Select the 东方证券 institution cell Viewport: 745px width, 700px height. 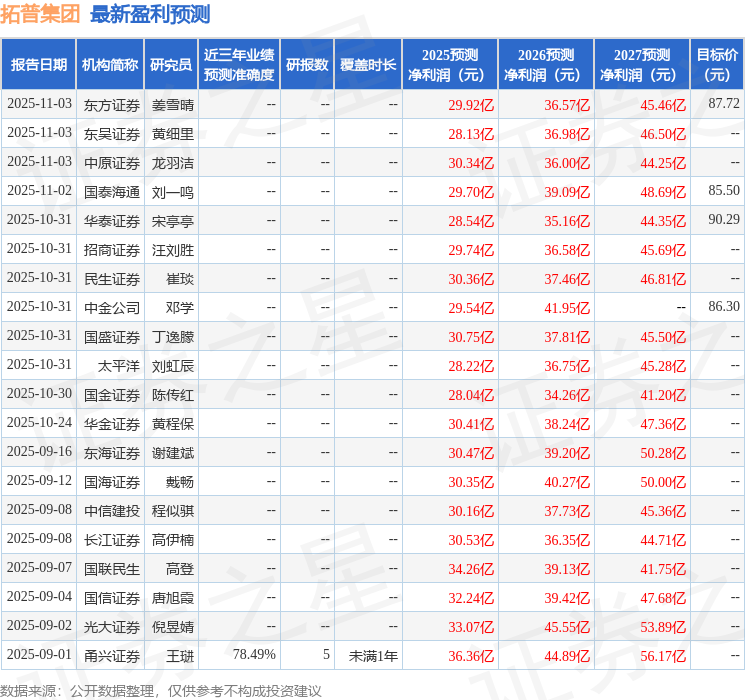pos(112,105)
